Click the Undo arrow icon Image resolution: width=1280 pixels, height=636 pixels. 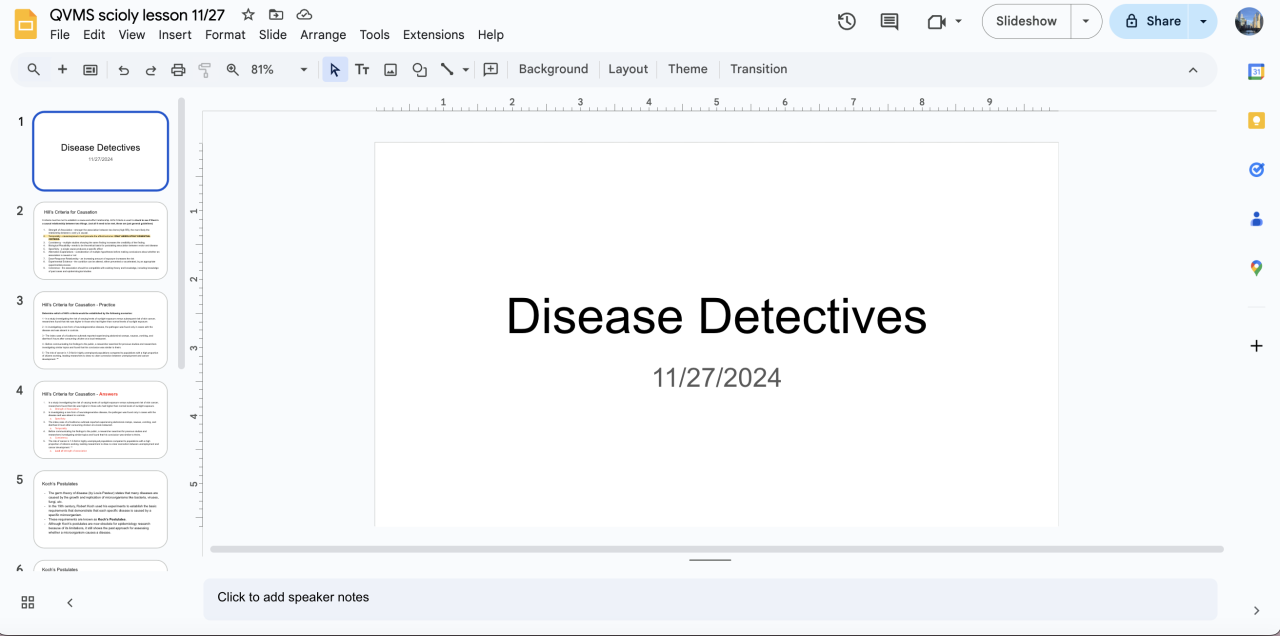coord(123,70)
